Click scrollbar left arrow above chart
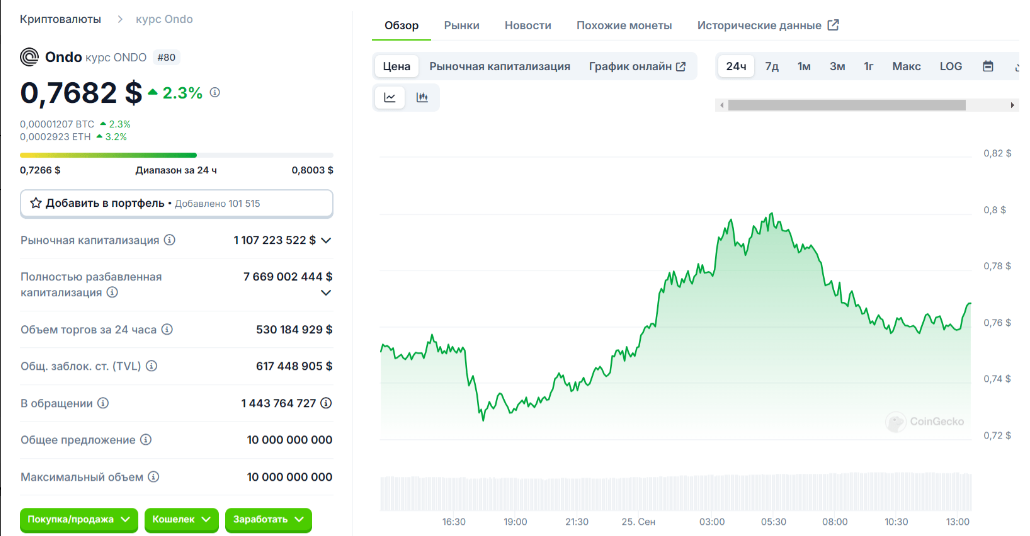The height and width of the screenshot is (536, 1030). tap(722, 105)
